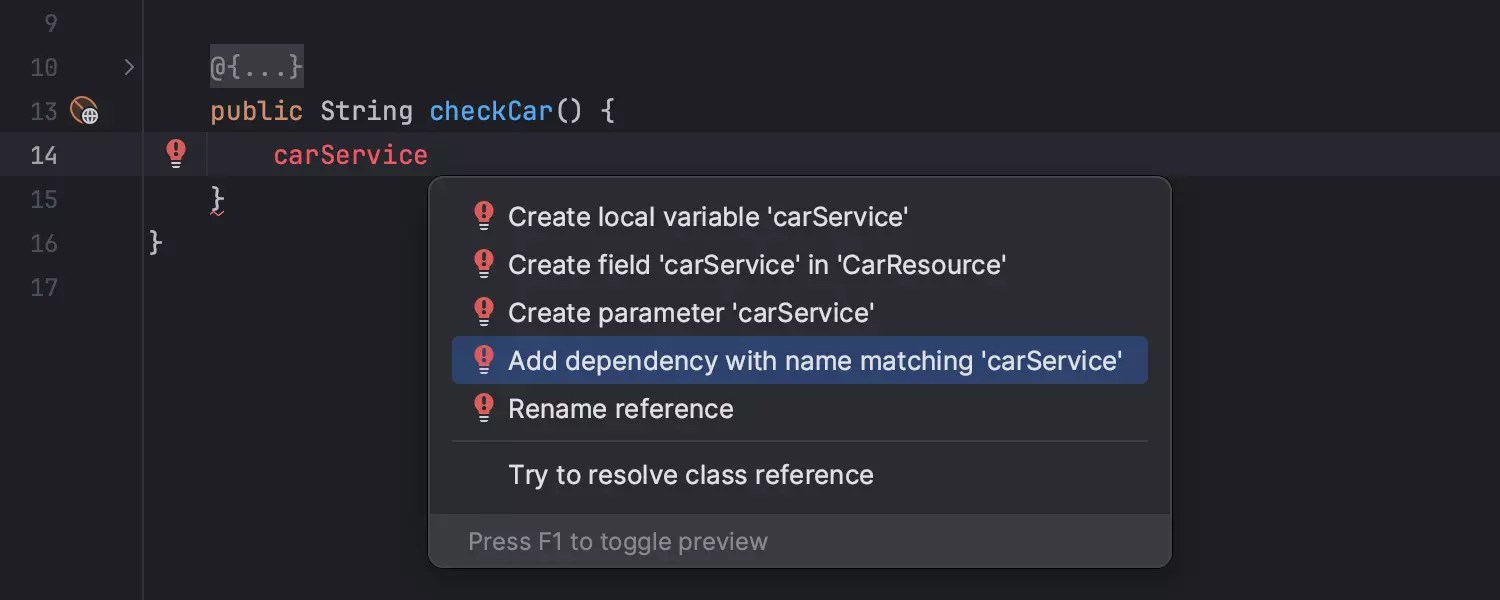Click the error bulb icon beside 'Create parameter' entry
This screenshot has width=1500, height=600.
(484, 311)
